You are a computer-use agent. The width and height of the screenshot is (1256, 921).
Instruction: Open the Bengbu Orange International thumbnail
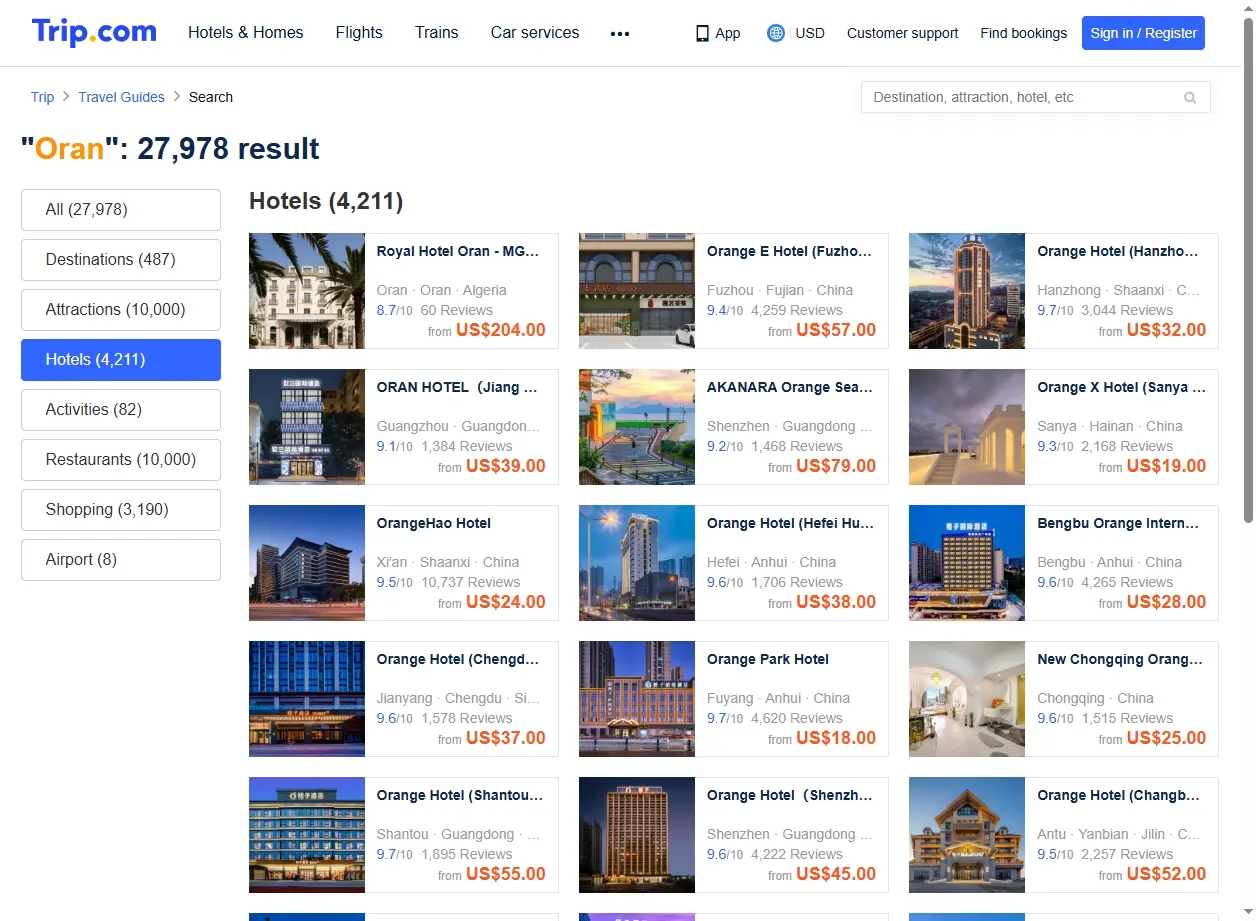(967, 563)
